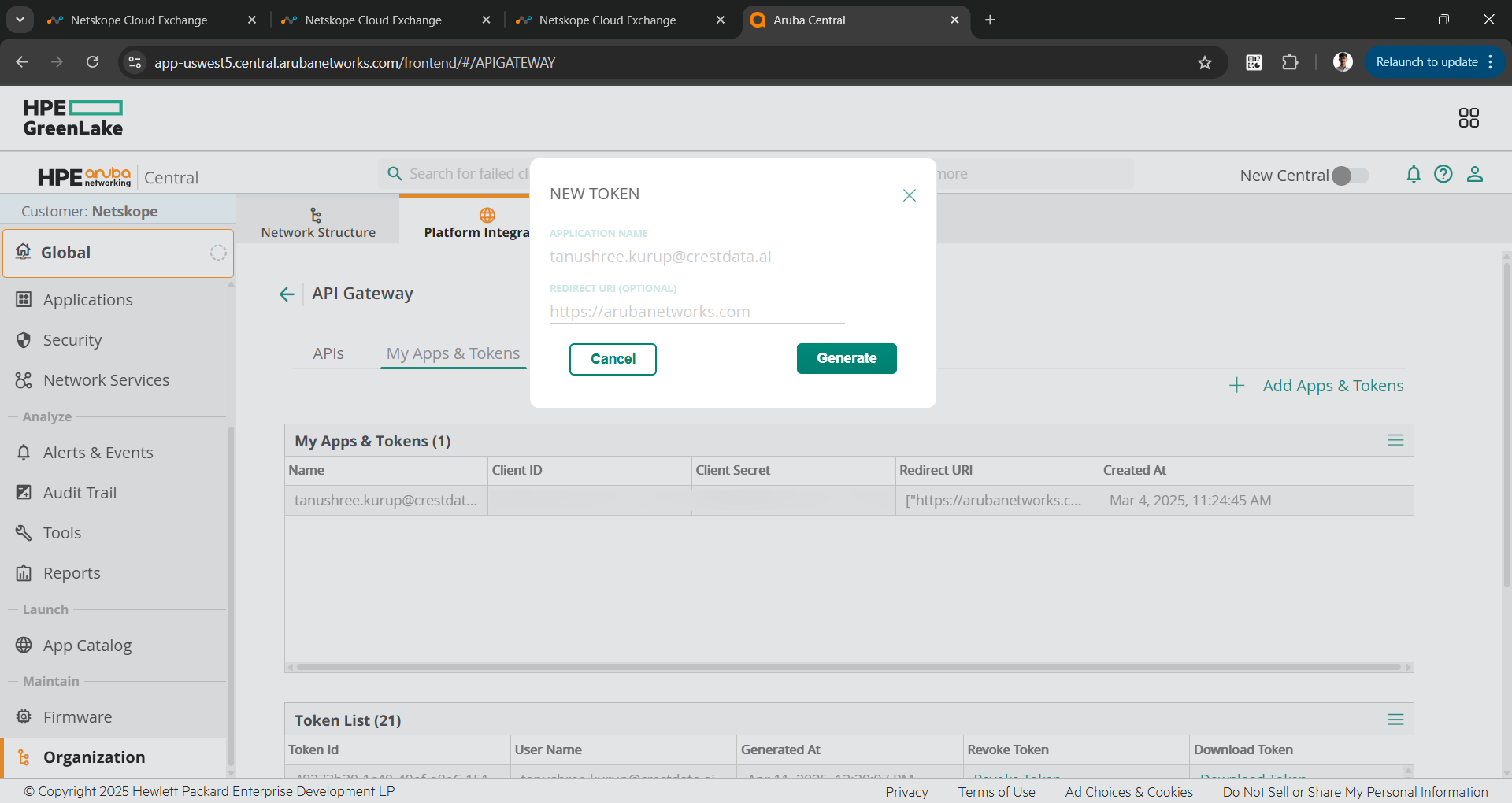Click the Audit Trail icon
Screen dimensions: 1512x803
tap(24, 492)
